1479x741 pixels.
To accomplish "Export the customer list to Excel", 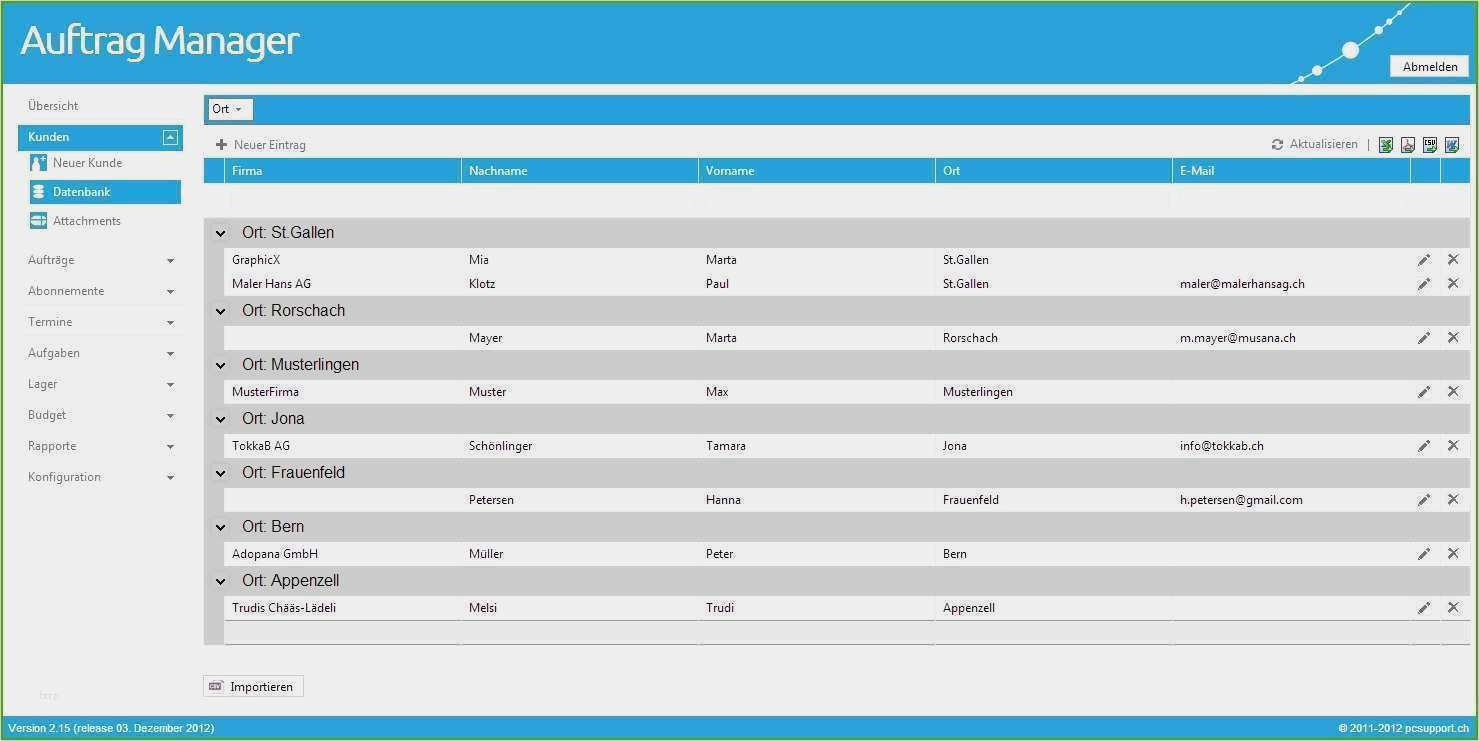I will (x=1386, y=145).
